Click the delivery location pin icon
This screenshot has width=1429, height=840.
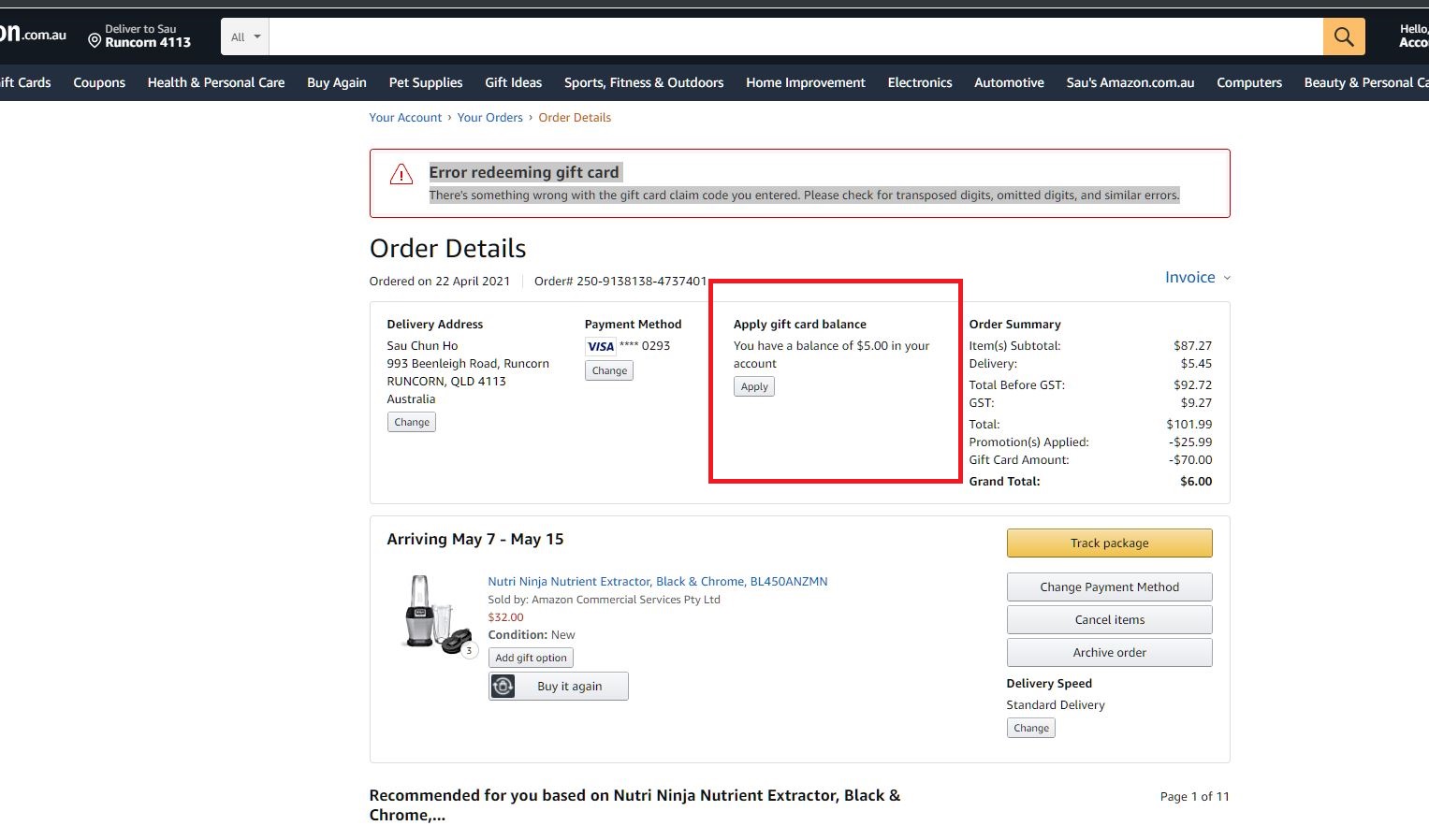click(x=95, y=41)
